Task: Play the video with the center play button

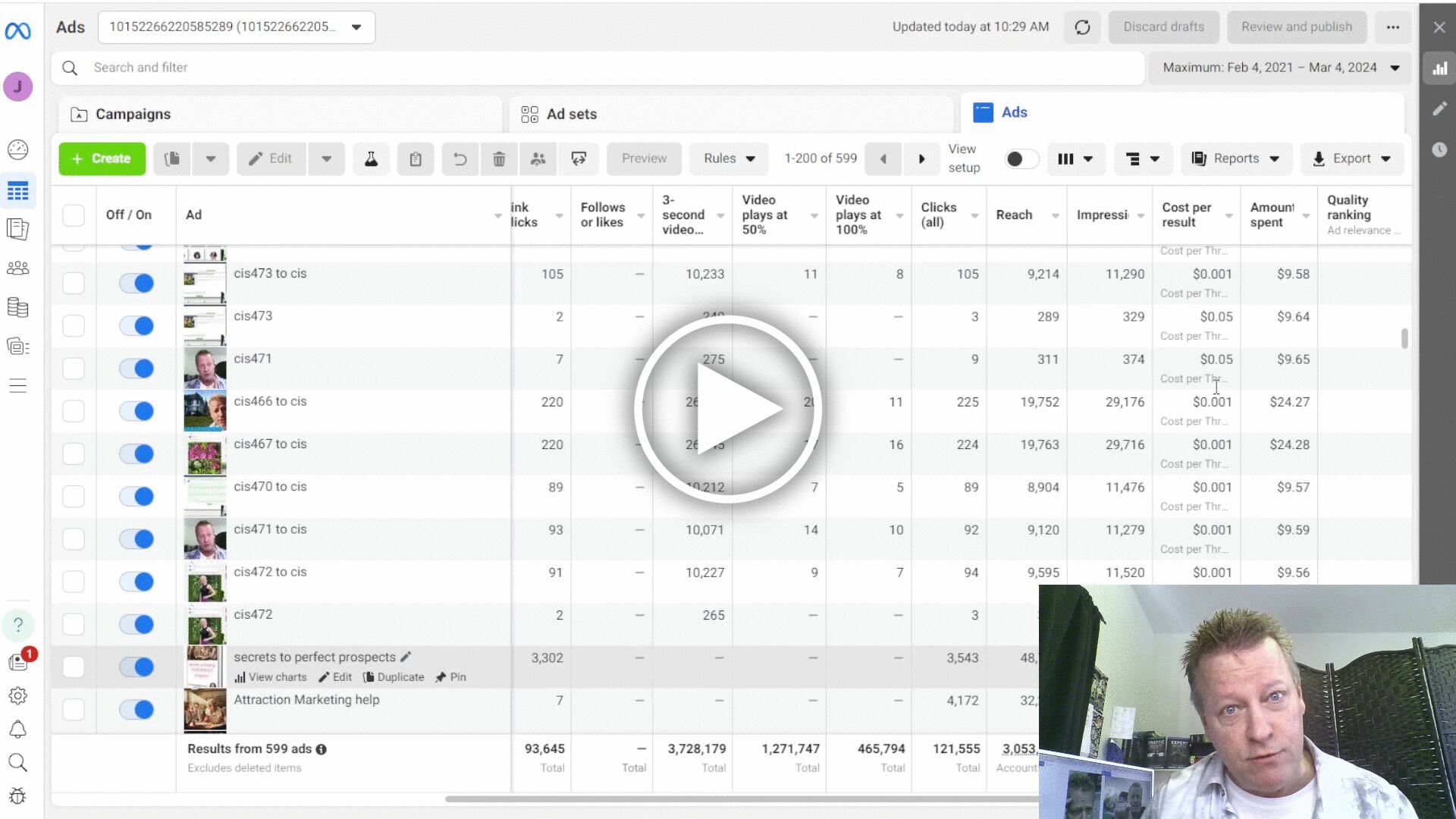Action: pyautogui.click(x=728, y=409)
